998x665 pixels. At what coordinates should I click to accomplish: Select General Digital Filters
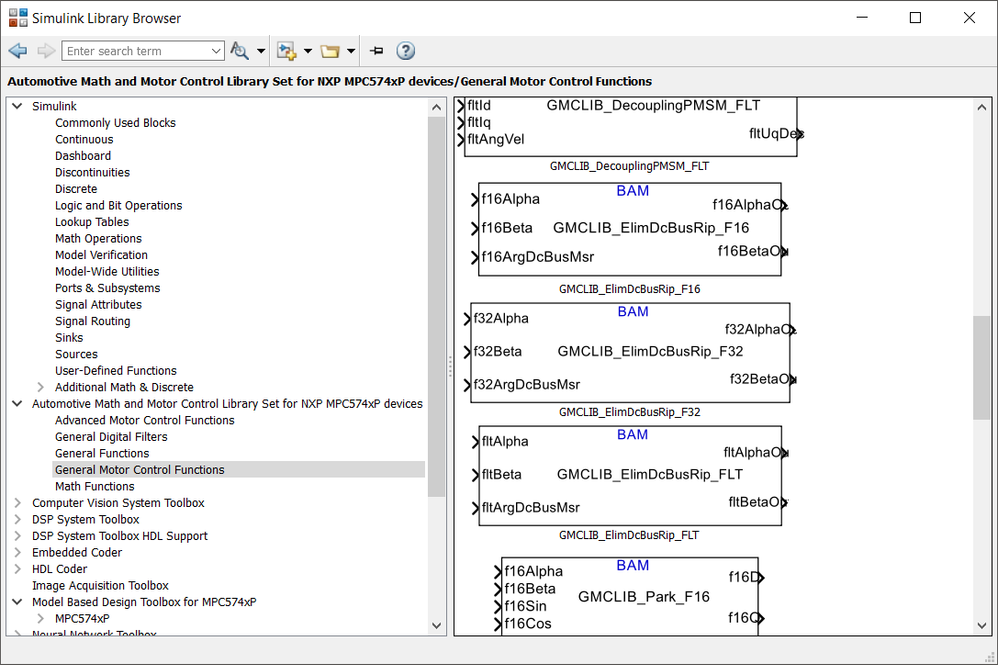(x=111, y=437)
